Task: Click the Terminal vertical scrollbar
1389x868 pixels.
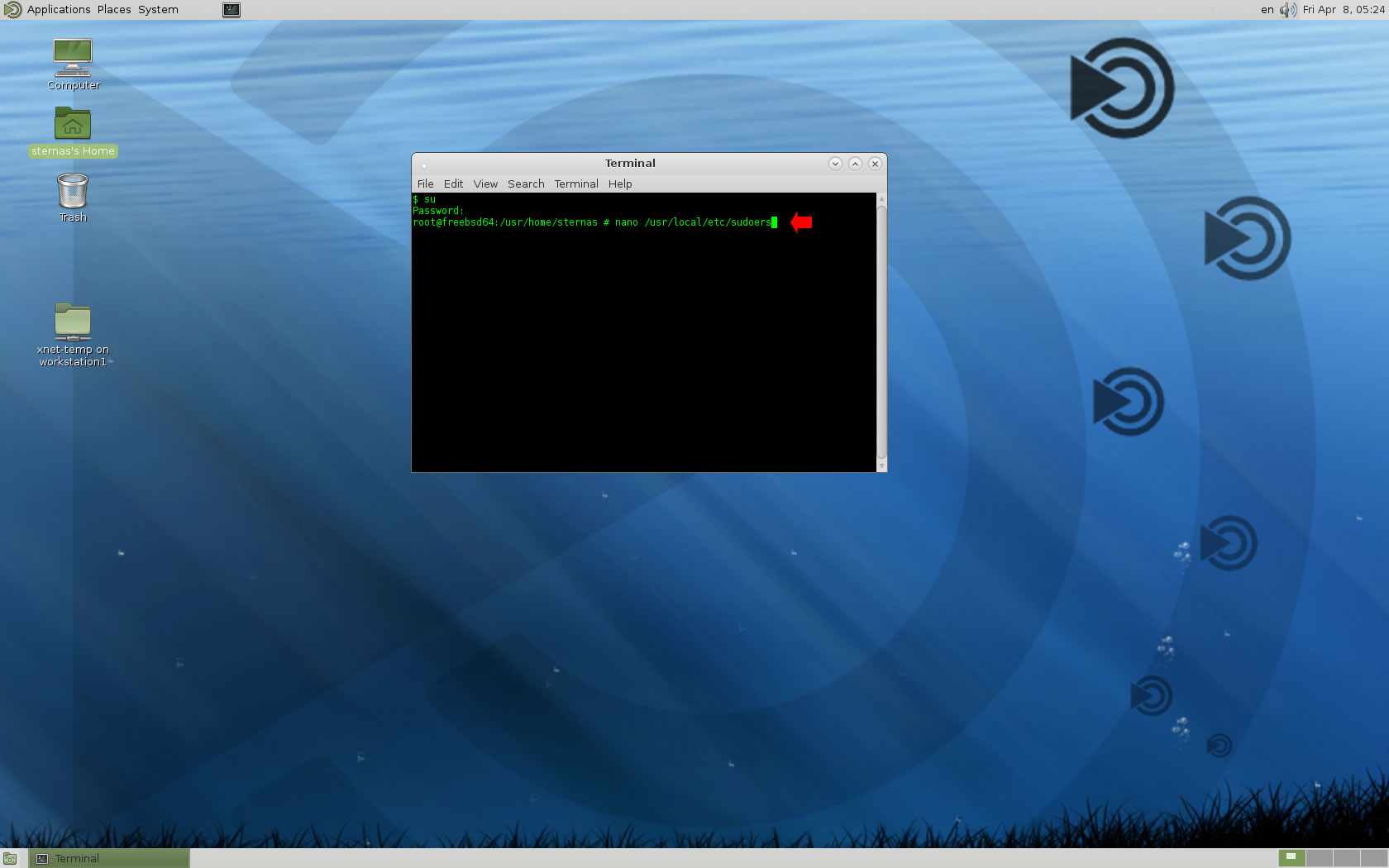Action: click(x=881, y=331)
